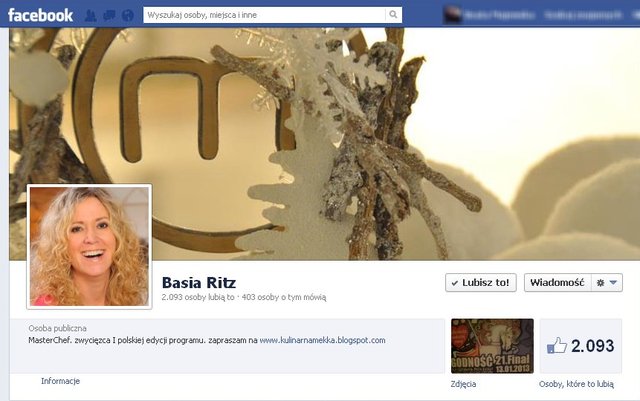Open kulinarnamekka.blogspot.com link

(322, 340)
